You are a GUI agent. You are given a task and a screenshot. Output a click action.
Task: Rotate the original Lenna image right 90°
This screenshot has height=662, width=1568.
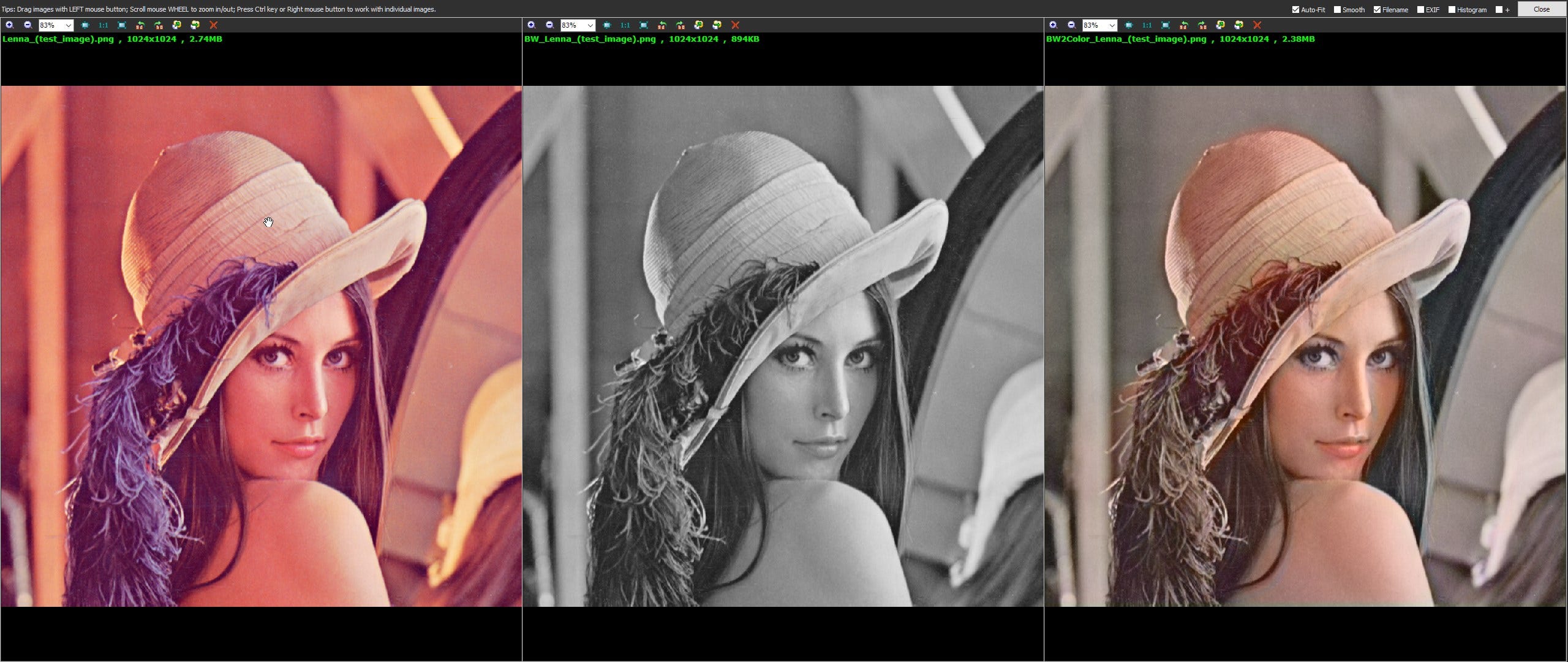[x=159, y=25]
